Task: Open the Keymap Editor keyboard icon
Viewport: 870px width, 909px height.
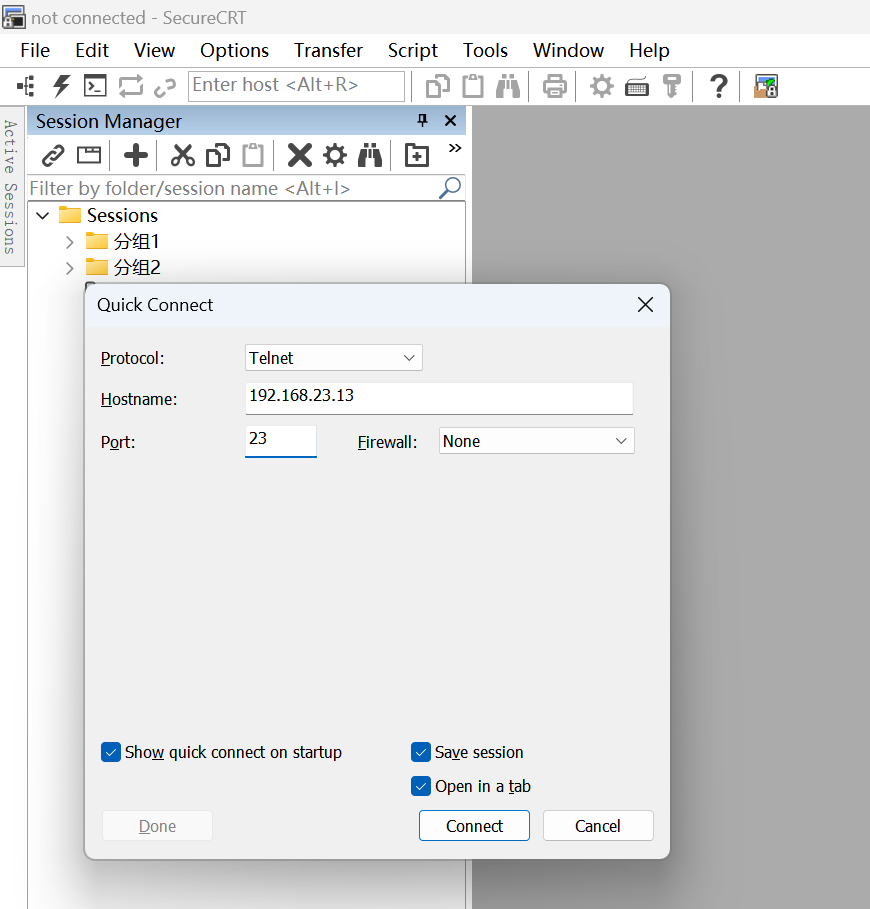Action: pos(636,88)
